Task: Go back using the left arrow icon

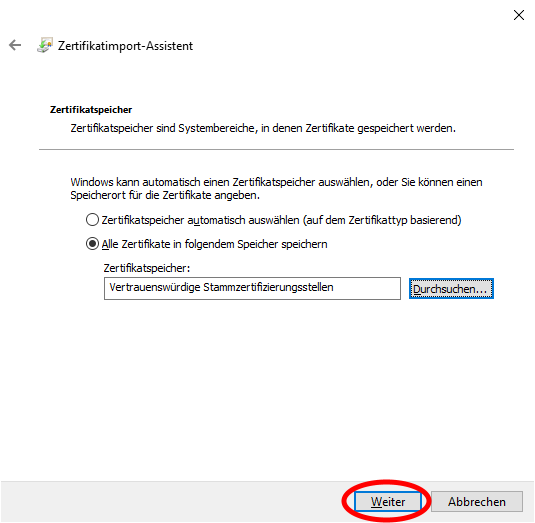Action: 15,45
